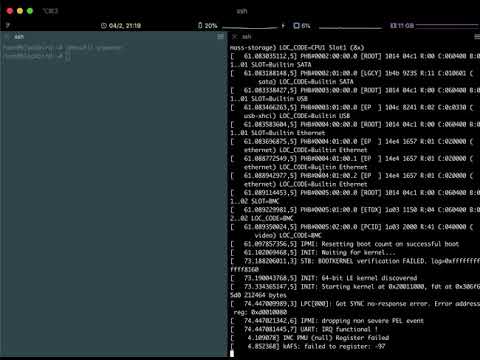Image resolution: width=480 pixels, height=360 pixels.
Task: Click kAFS: failed to register: -97 line
Action: (x=308, y=346)
